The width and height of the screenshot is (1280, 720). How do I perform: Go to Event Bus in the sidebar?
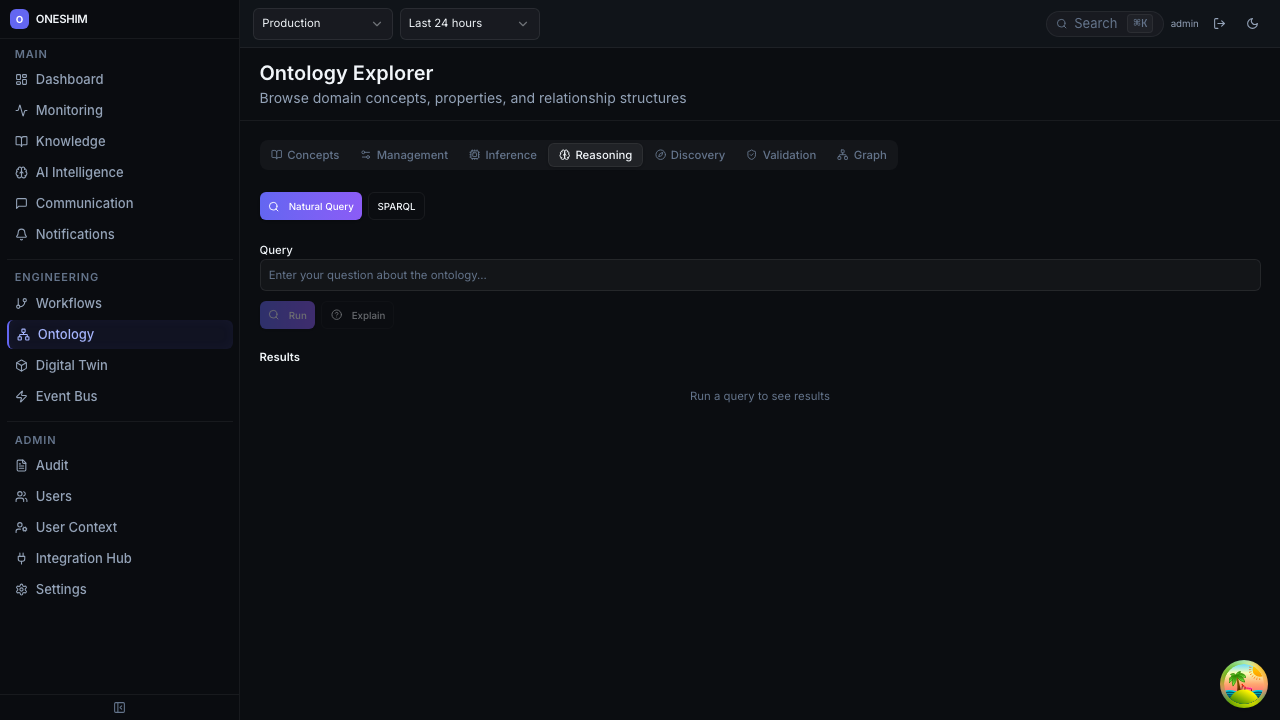[66, 396]
